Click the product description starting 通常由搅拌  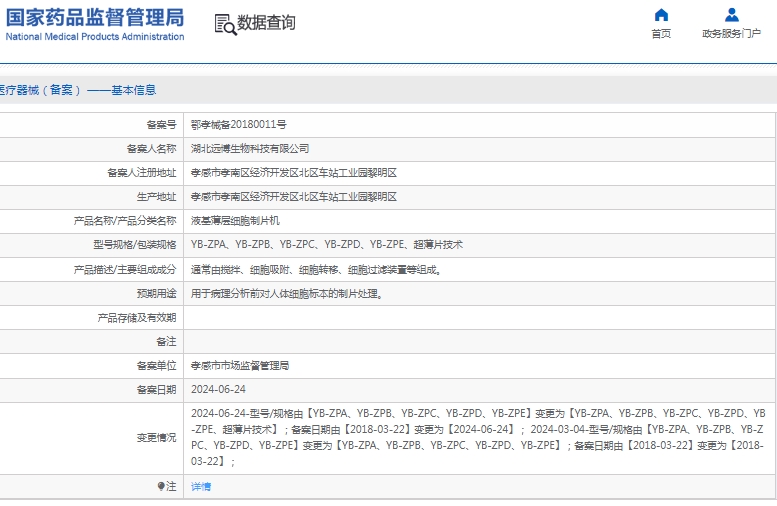point(316,270)
